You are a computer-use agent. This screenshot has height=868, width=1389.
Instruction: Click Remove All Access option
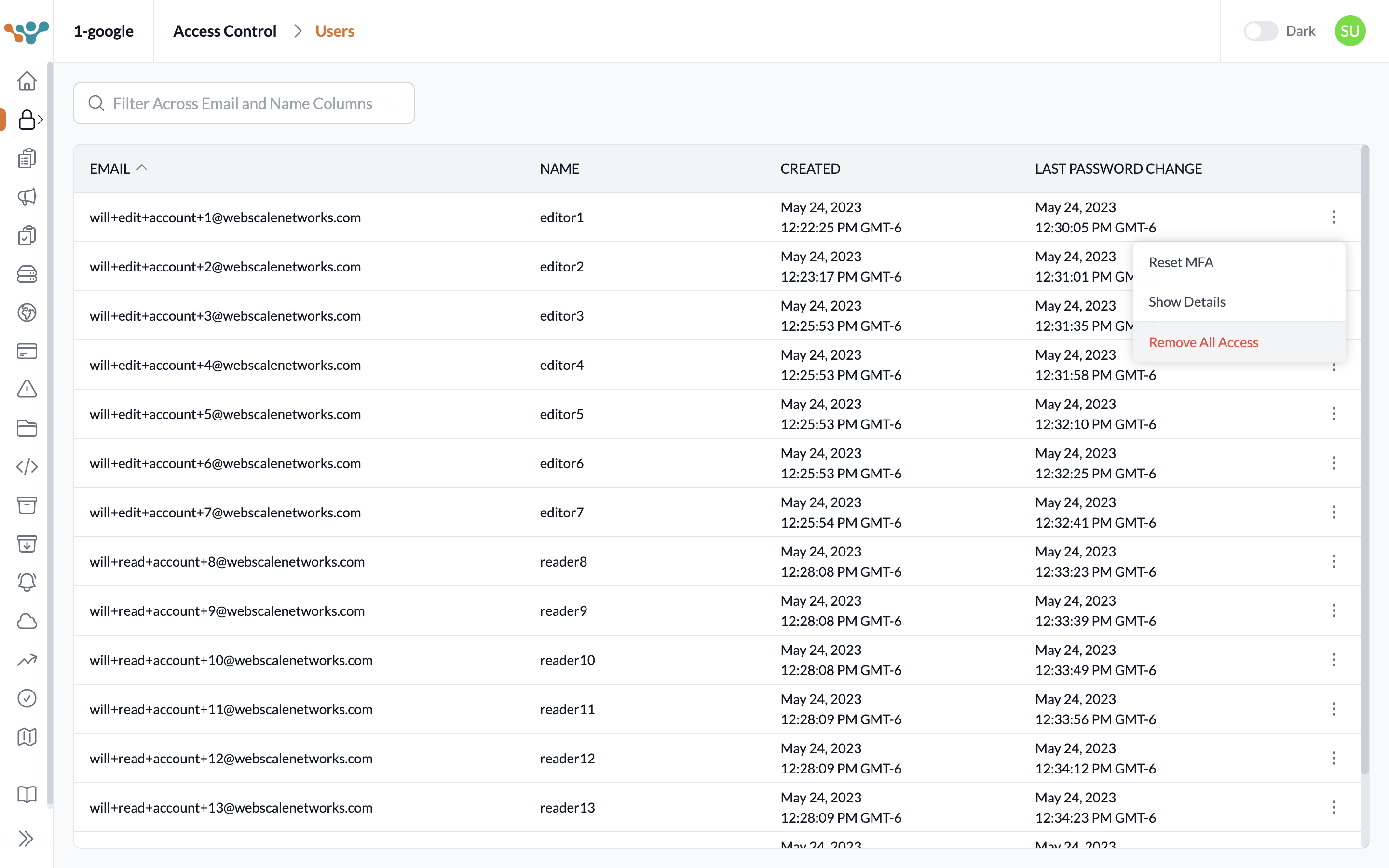pos(1203,342)
